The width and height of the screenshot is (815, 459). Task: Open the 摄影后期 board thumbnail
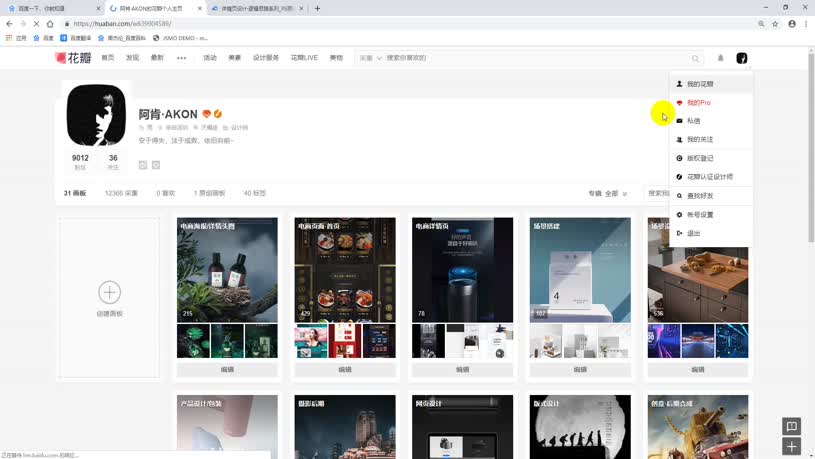point(345,427)
